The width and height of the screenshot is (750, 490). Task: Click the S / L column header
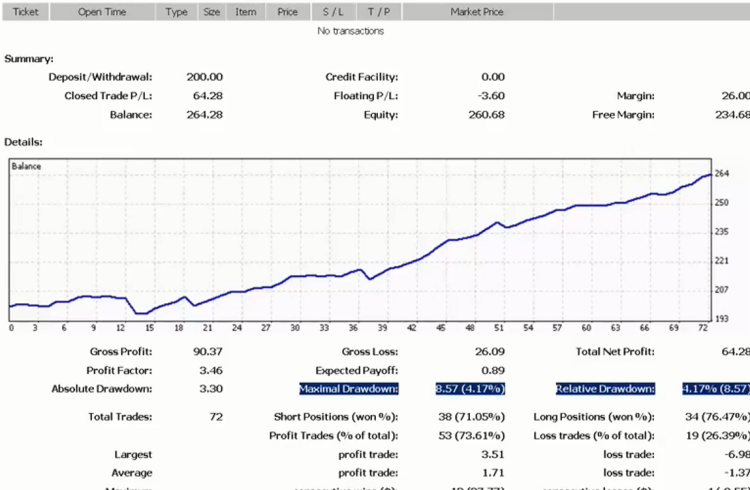333,12
